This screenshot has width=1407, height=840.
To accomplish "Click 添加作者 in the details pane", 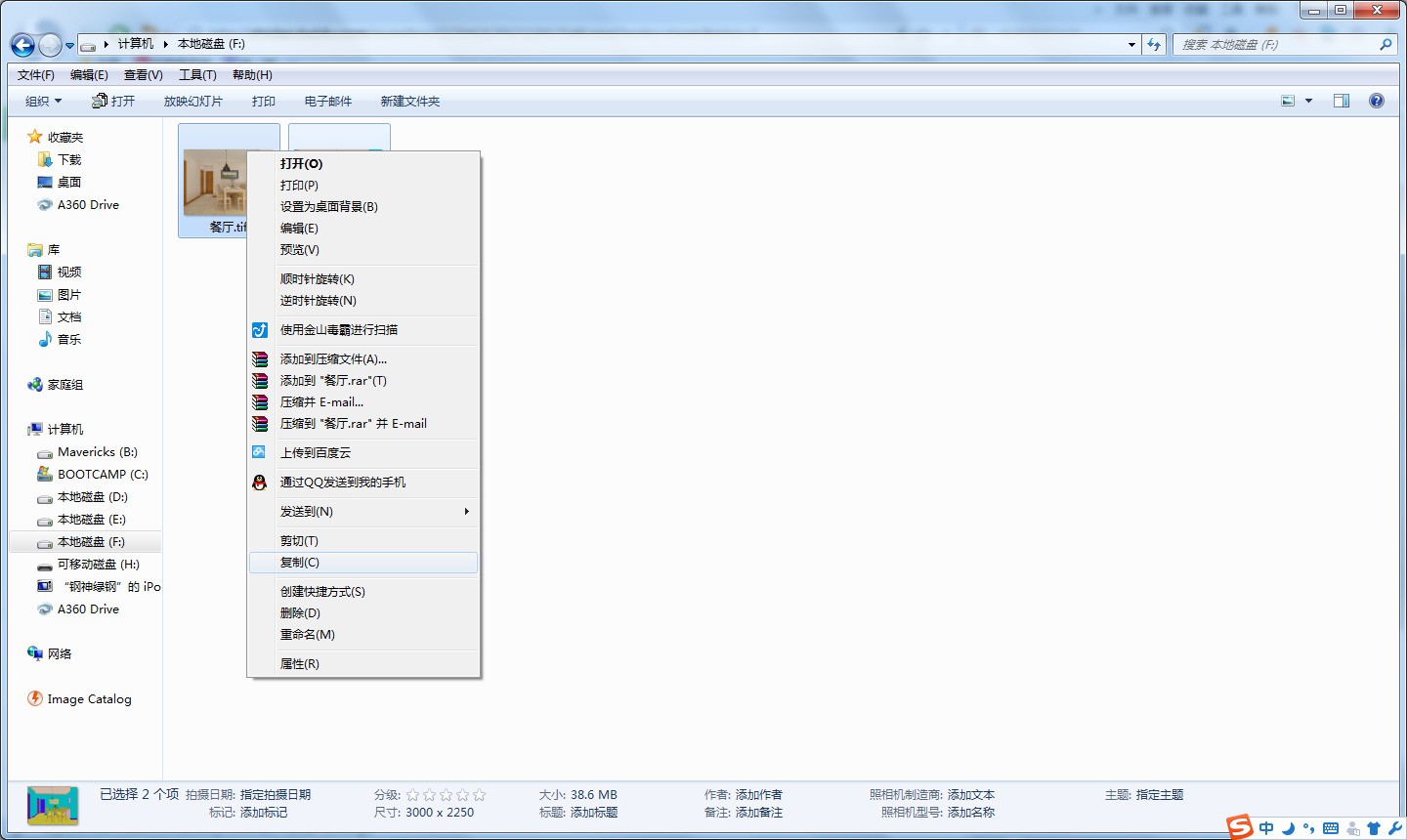I will click(x=759, y=795).
